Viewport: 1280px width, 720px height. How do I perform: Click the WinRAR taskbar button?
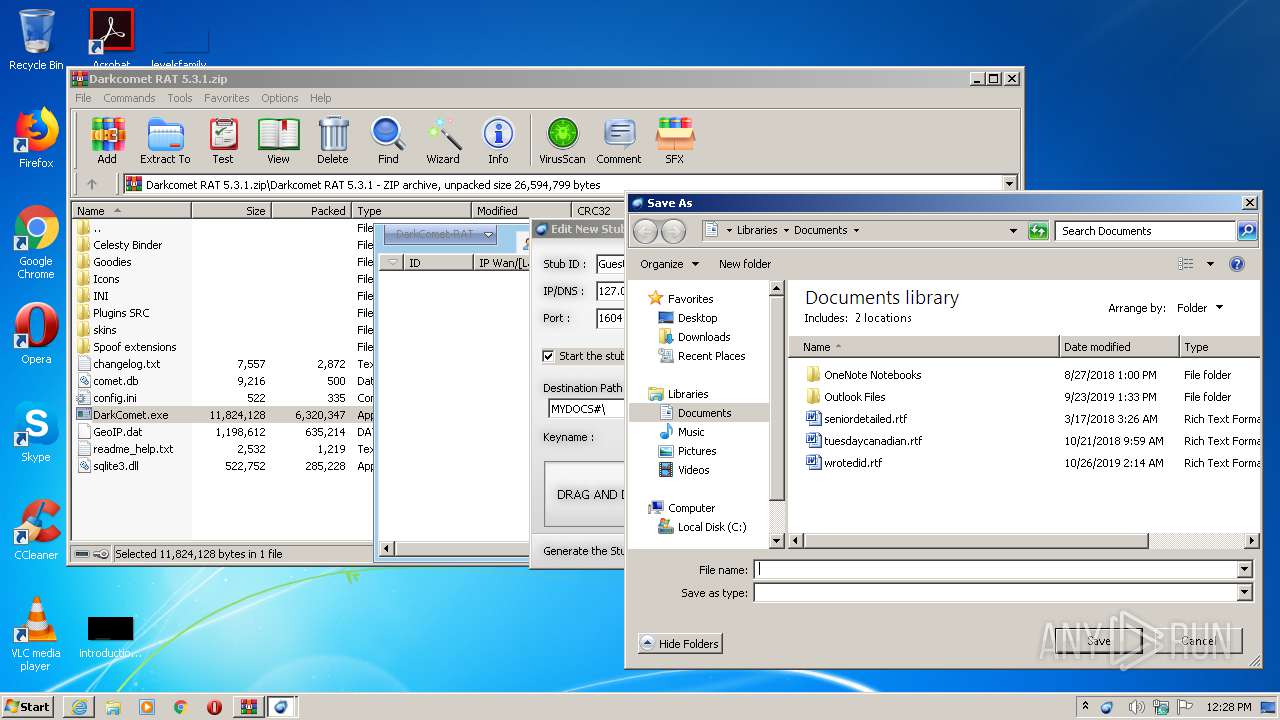pos(248,707)
